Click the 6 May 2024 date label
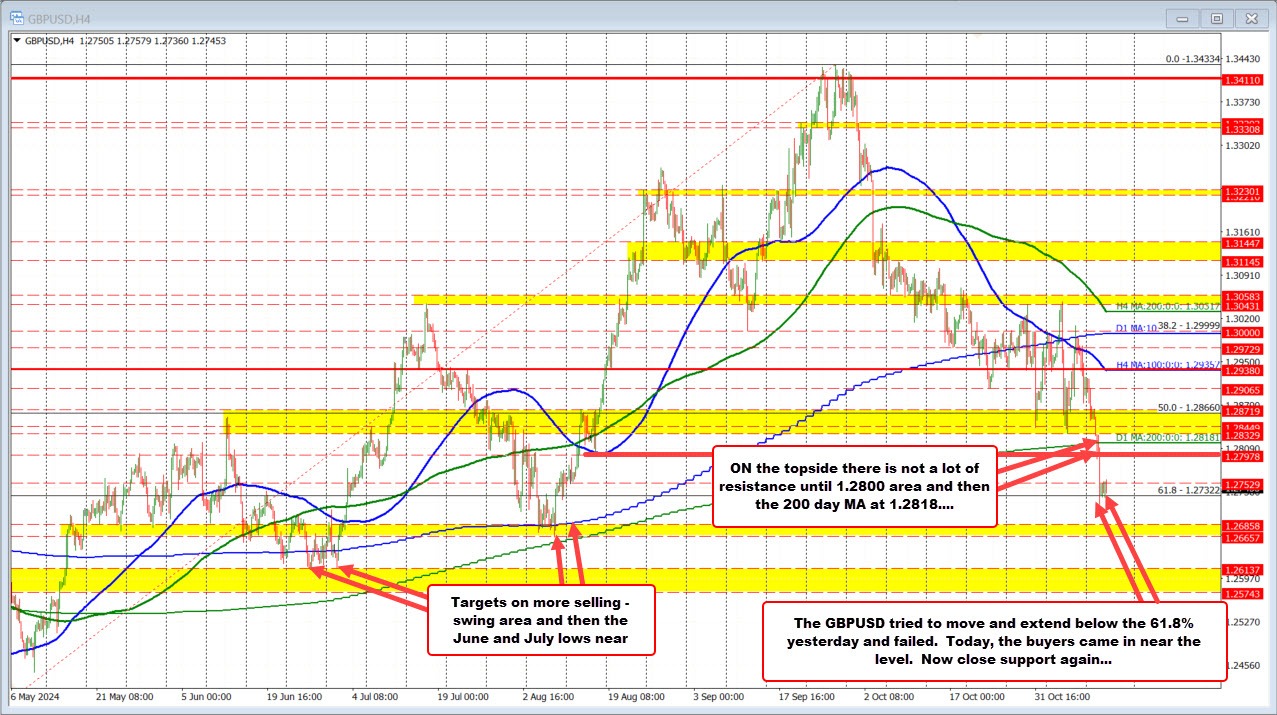 (x=35, y=695)
